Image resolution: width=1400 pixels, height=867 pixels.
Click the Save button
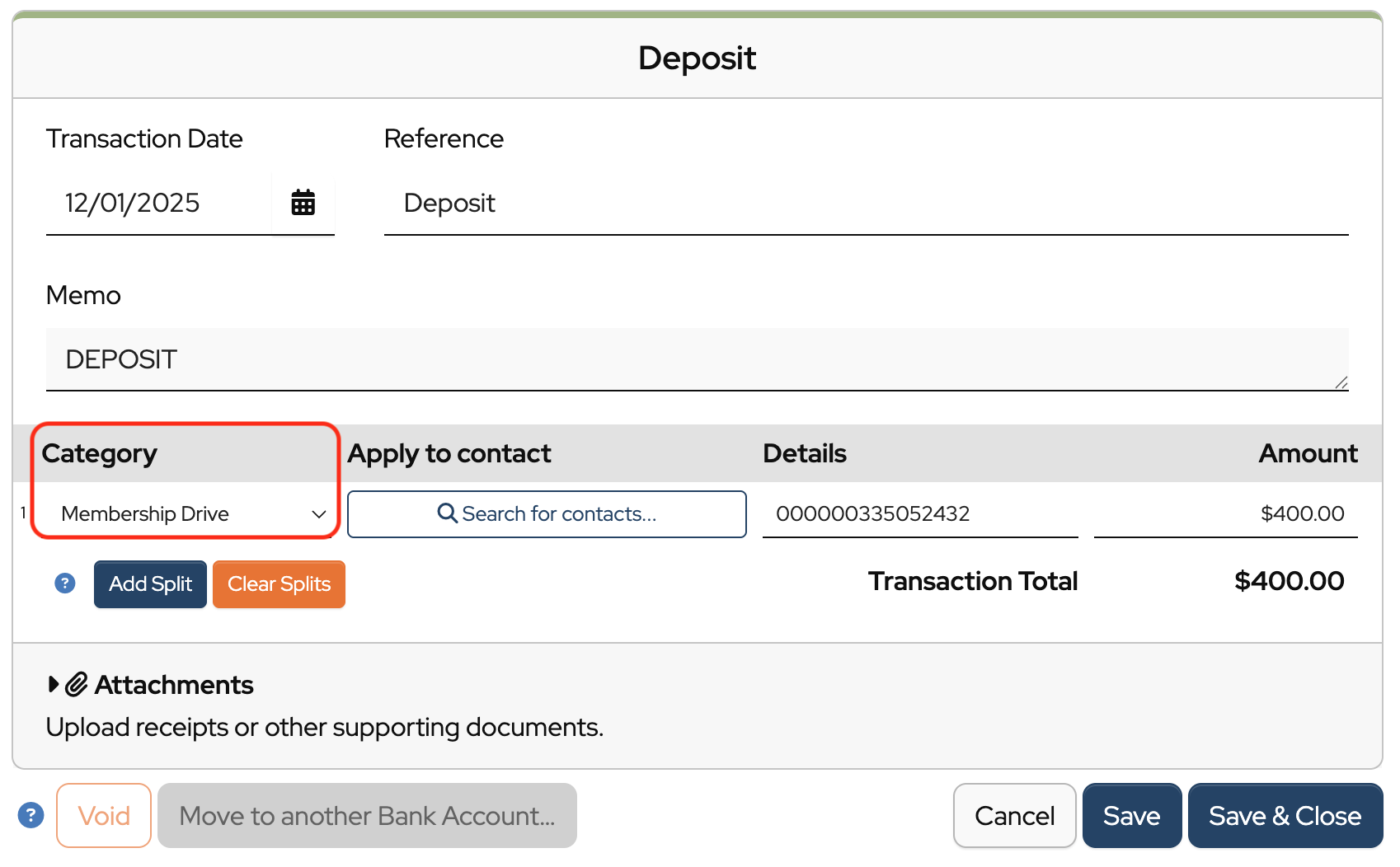tap(1131, 815)
